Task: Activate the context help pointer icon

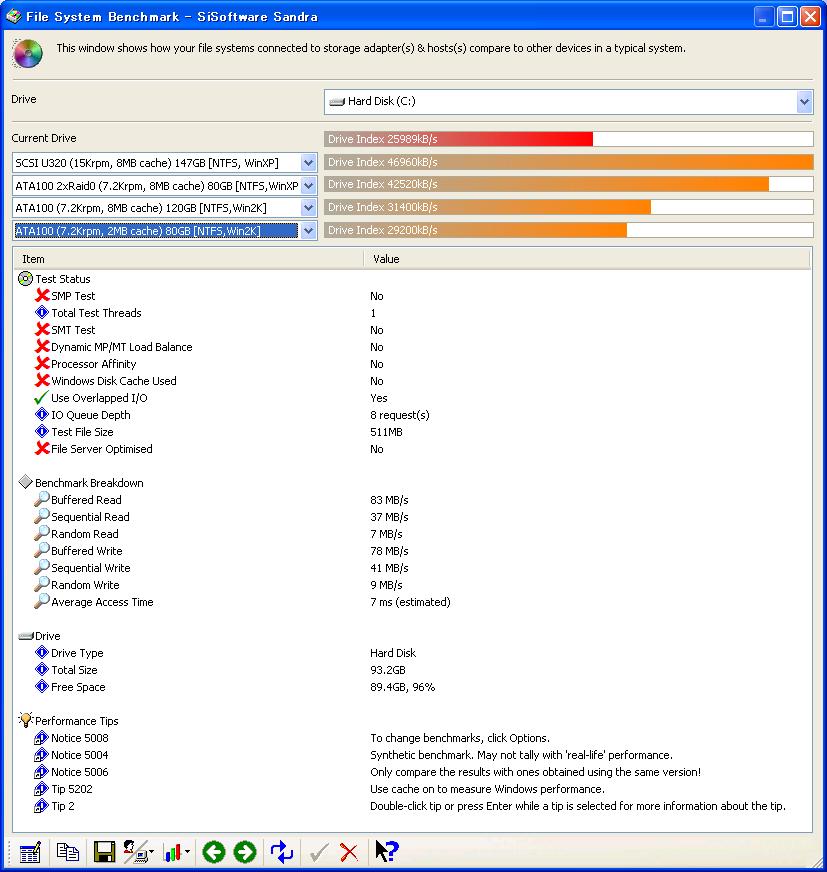Action: tap(387, 851)
